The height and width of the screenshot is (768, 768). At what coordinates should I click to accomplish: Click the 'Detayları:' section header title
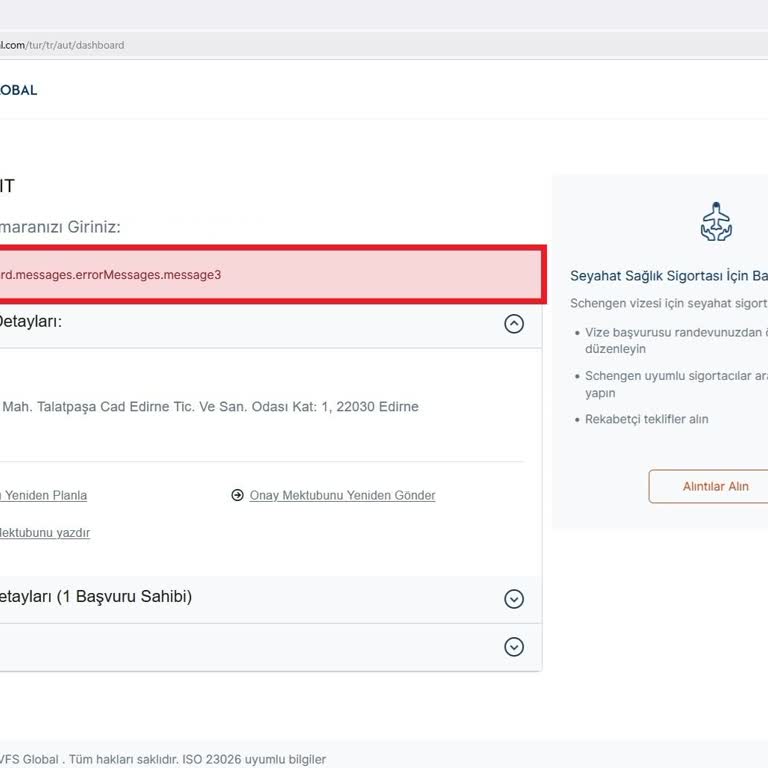(x=30, y=322)
